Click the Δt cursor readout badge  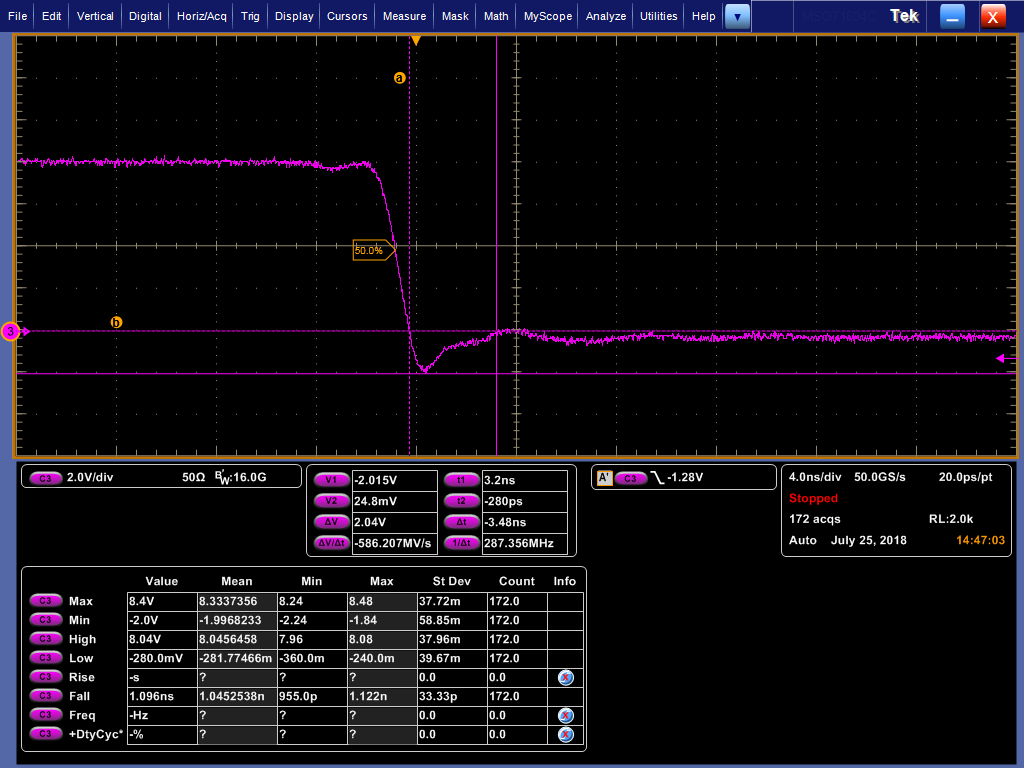(x=461, y=522)
